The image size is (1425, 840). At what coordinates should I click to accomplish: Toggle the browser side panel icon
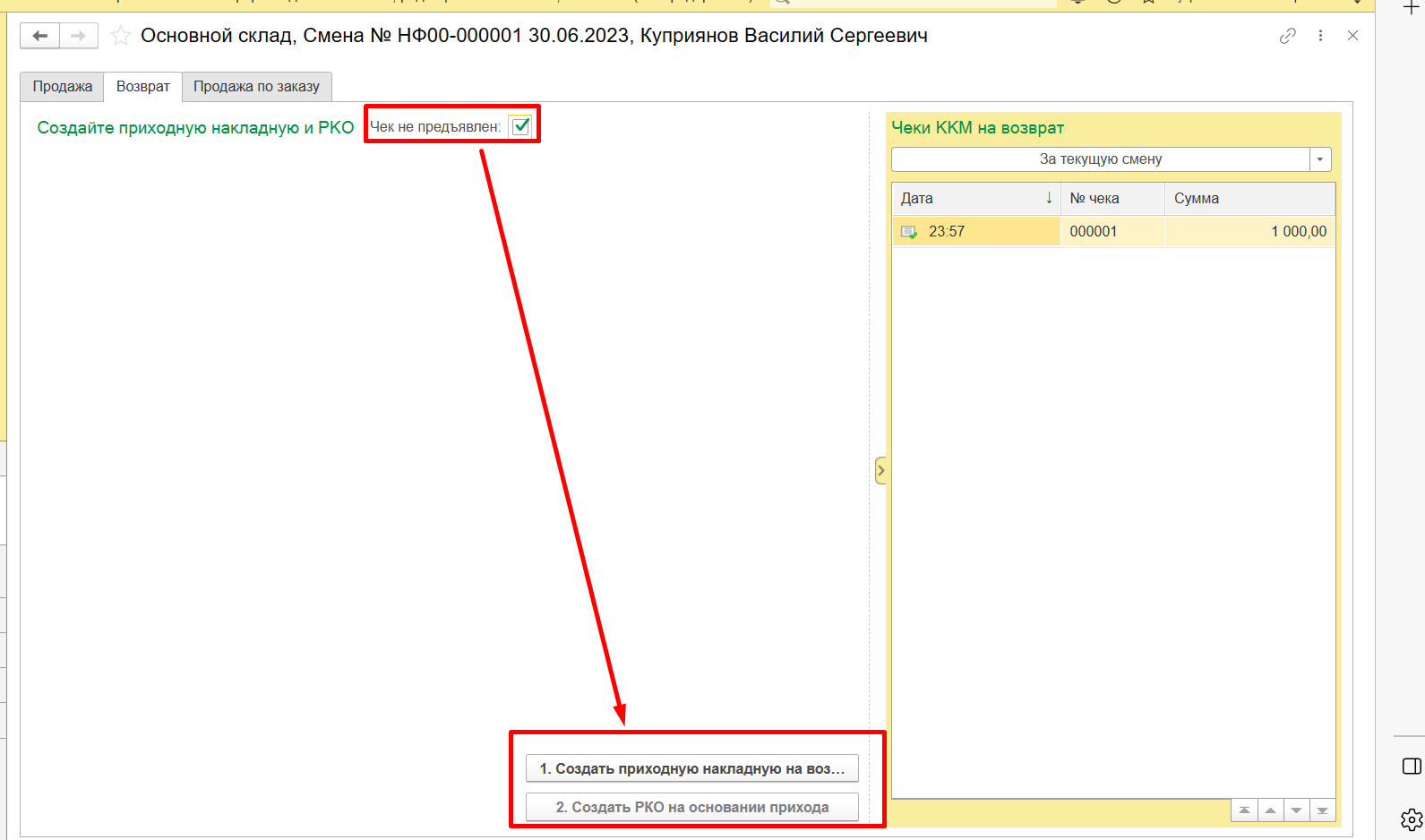[x=1411, y=766]
